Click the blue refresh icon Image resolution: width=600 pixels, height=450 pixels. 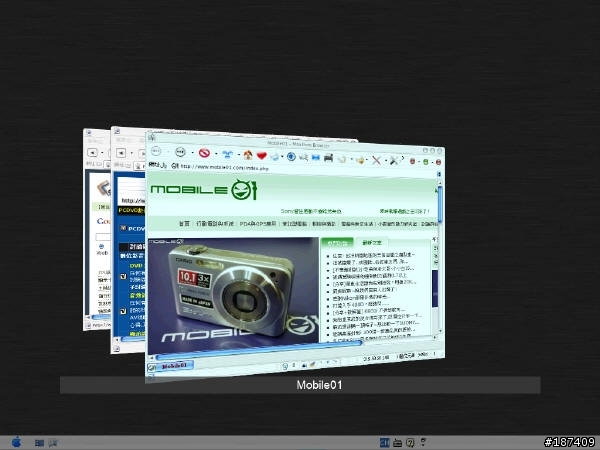click(228, 154)
